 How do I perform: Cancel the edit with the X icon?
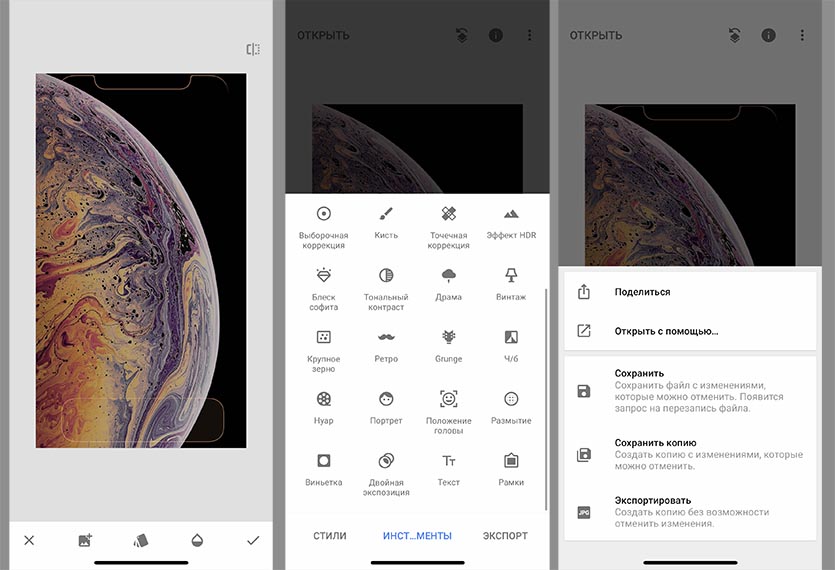(x=29, y=540)
